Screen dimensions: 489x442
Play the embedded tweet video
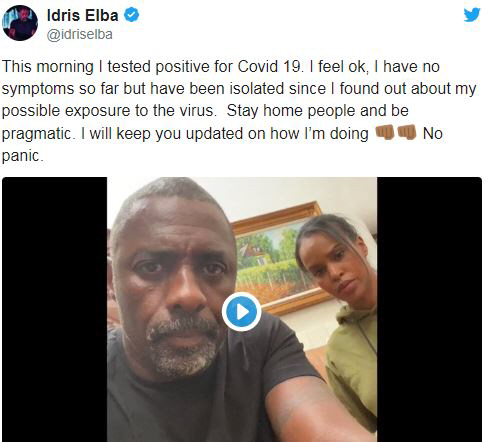pos(241,312)
